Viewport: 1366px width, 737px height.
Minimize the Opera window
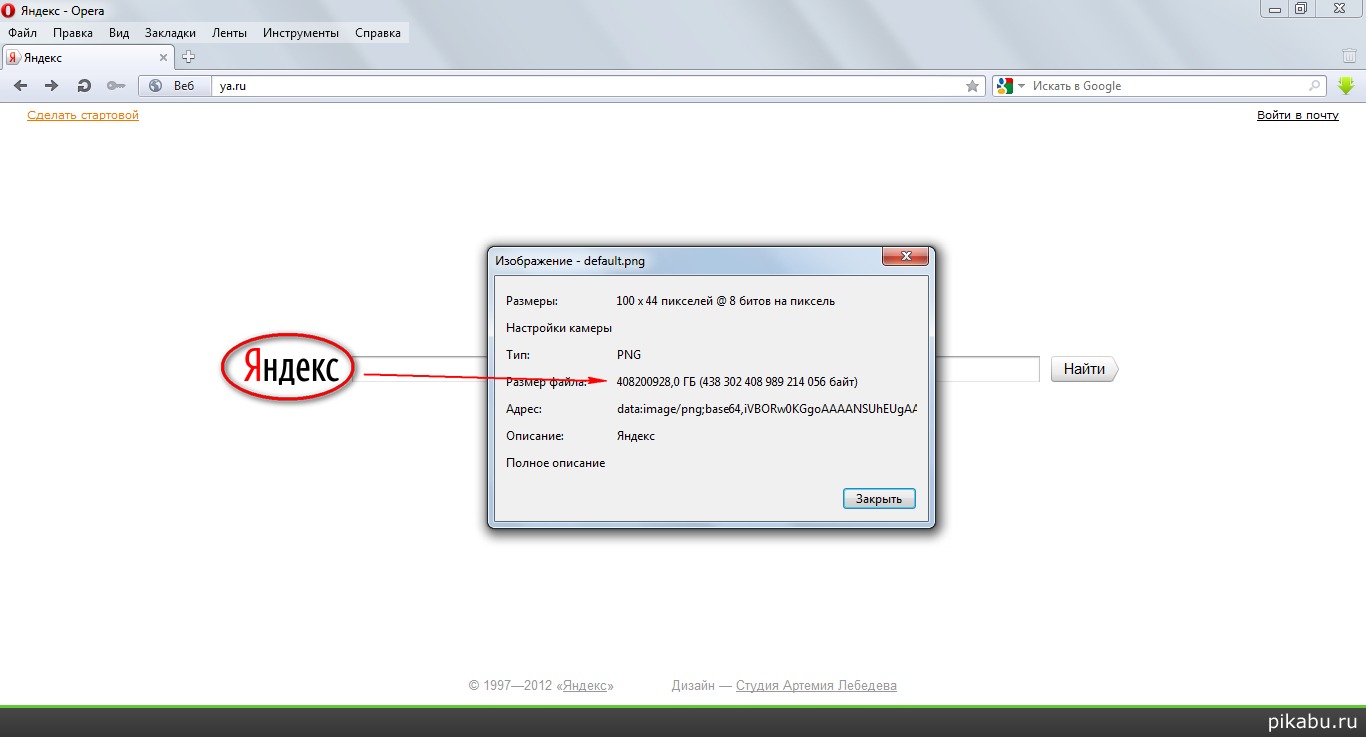[1273, 8]
